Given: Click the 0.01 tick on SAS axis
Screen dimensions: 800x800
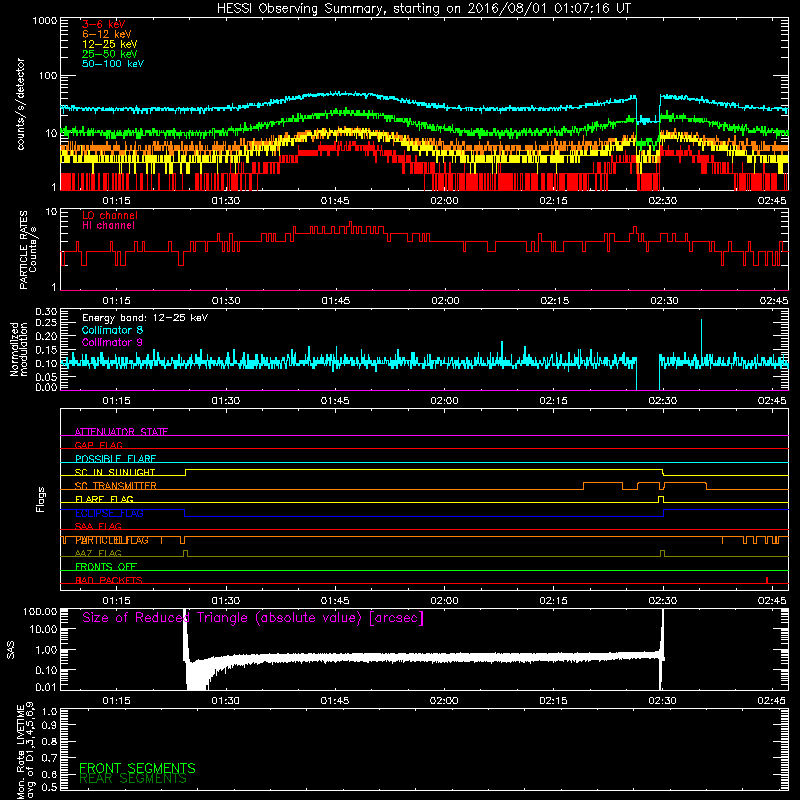Looking at the screenshot, I should coord(46,687).
